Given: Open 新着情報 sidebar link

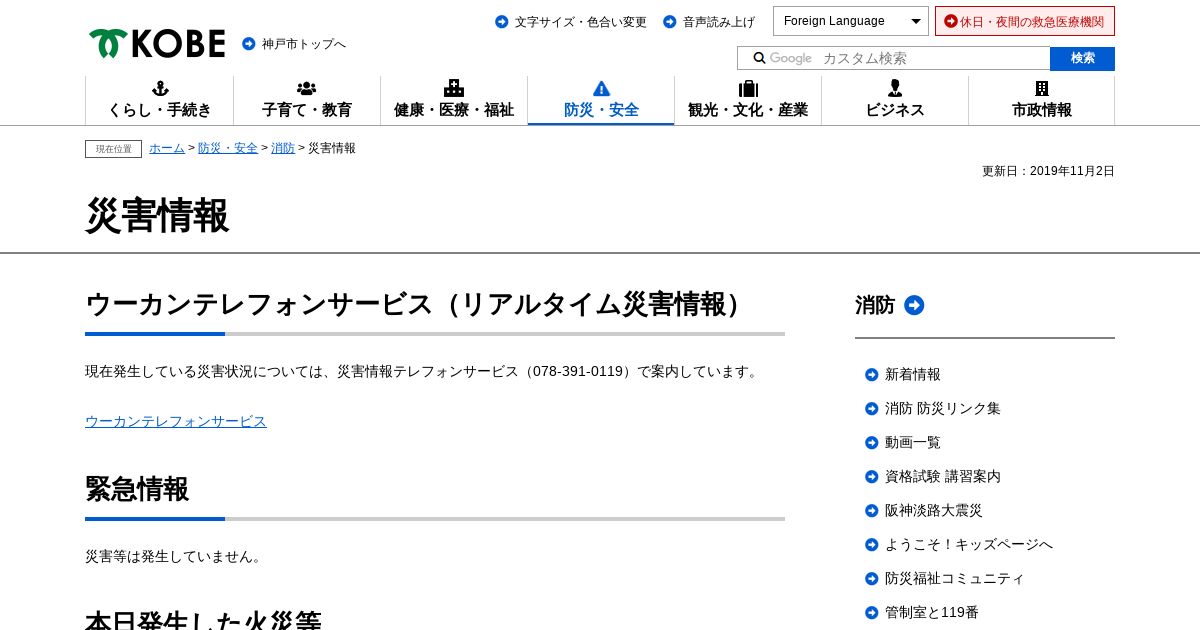Looking at the screenshot, I should [x=913, y=374].
